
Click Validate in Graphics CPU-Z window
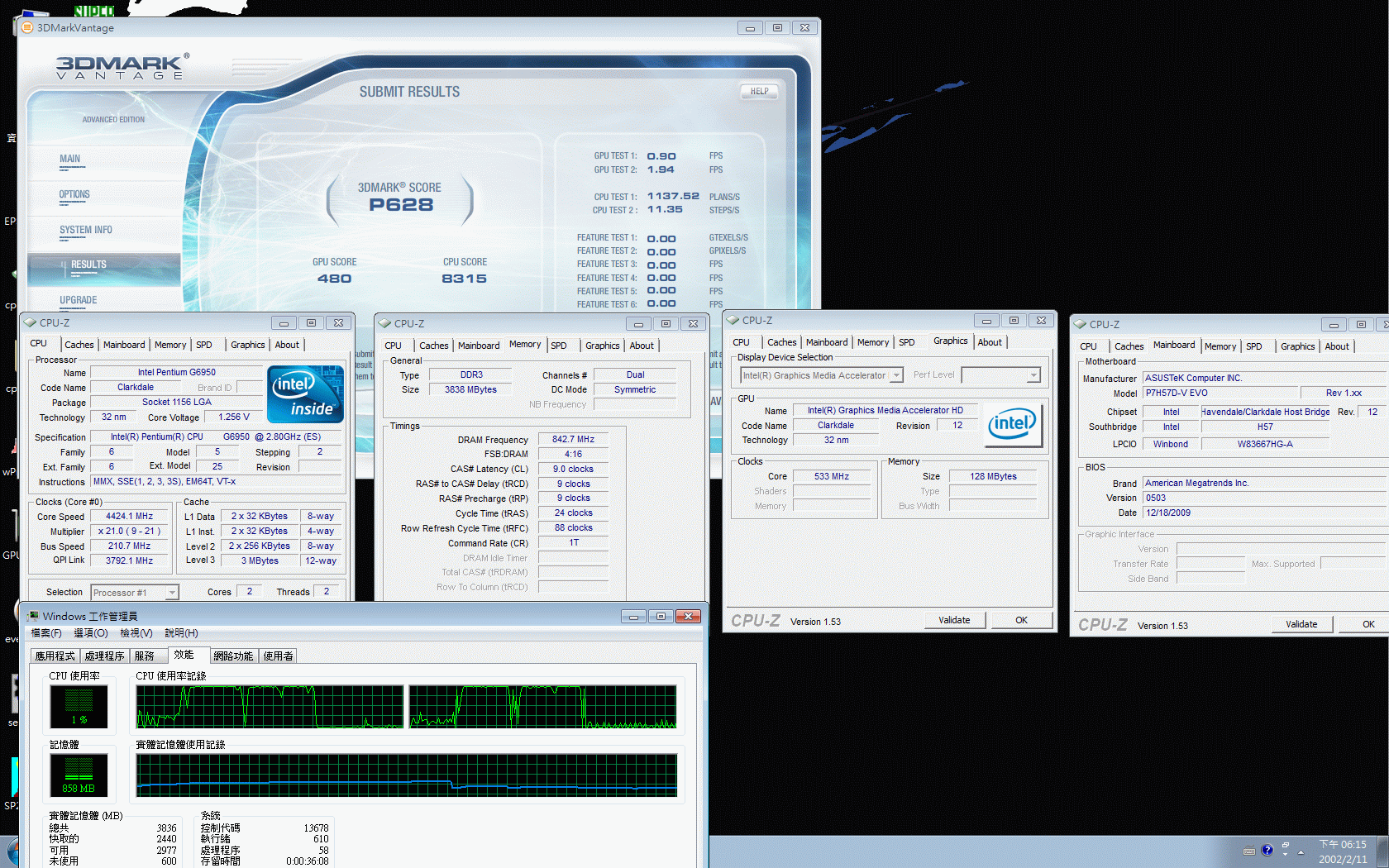[954, 620]
